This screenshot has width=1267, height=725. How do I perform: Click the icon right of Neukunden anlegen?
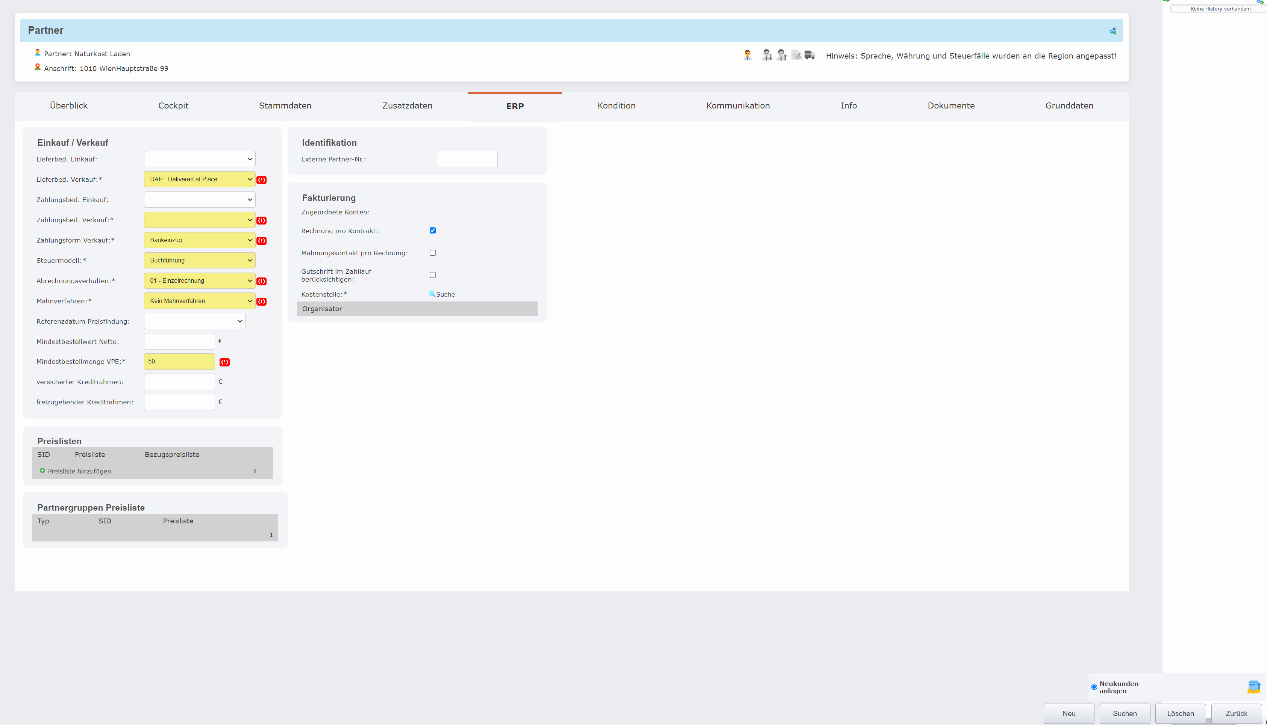[x=1253, y=687]
